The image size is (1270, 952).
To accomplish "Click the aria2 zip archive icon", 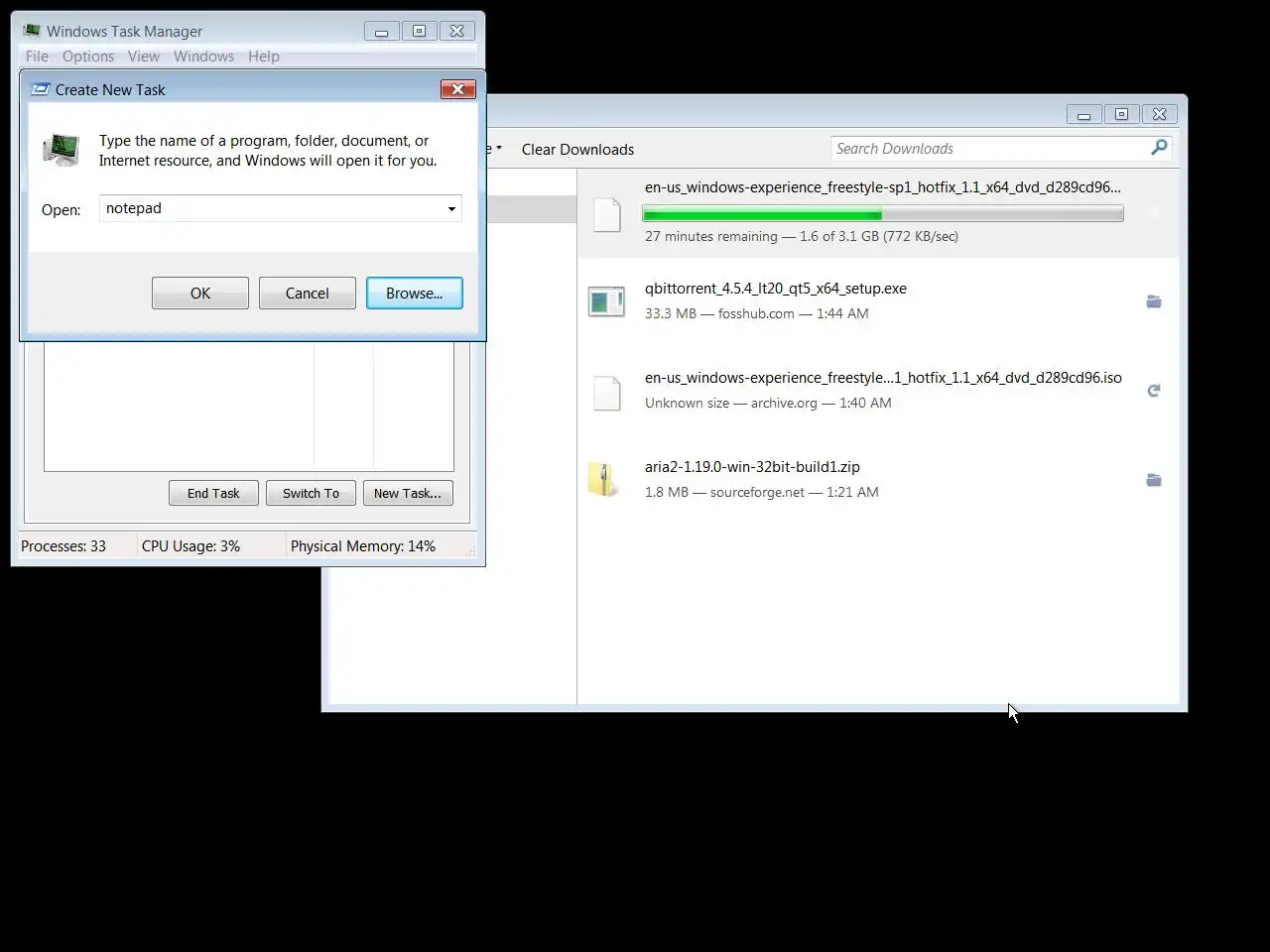I will [x=604, y=480].
